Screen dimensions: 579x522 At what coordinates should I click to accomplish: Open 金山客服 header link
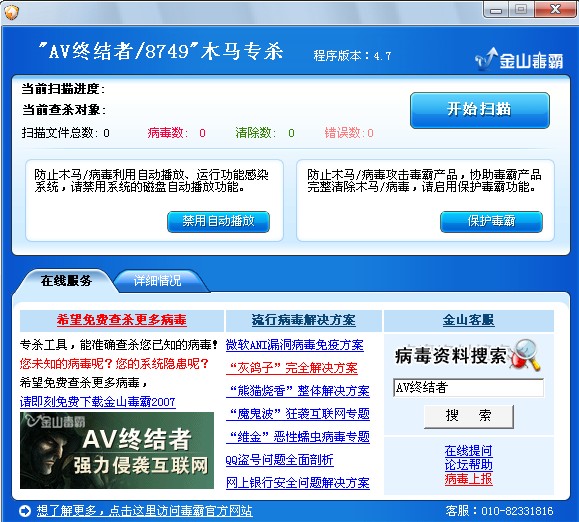coord(469,320)
